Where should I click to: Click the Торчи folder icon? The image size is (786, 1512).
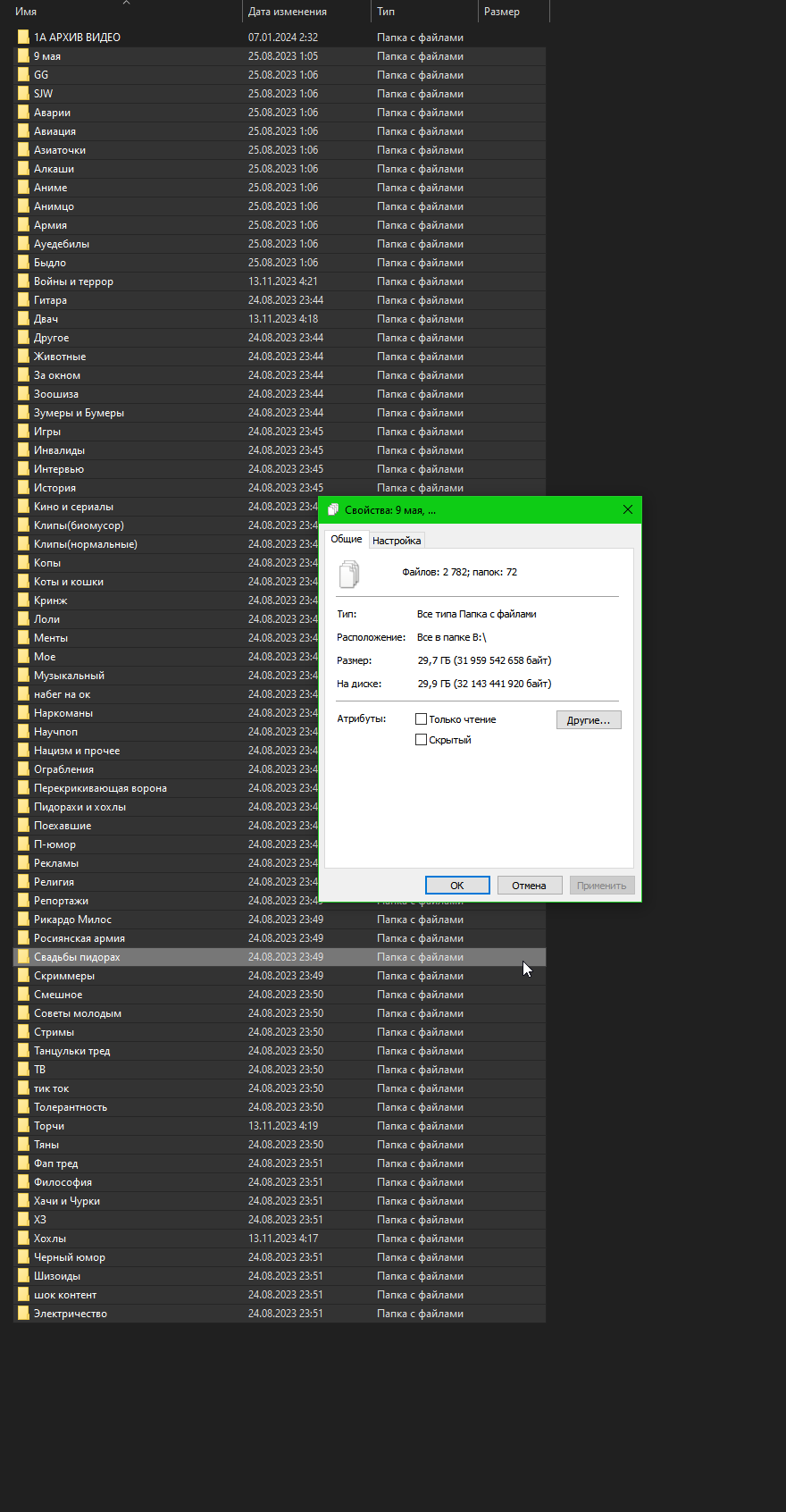pyautogui.click(x=23, y=1126)
